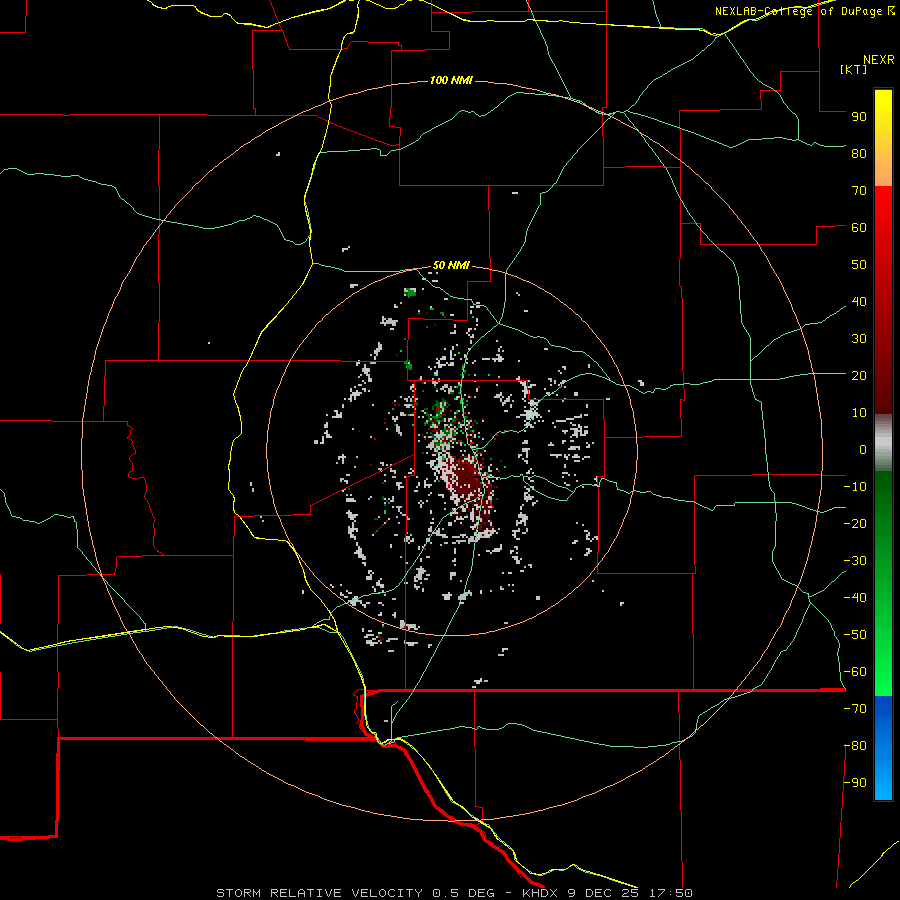Click the positive 90 scale value
Viewport: 900px width, 900px height.
coord(859,117)
